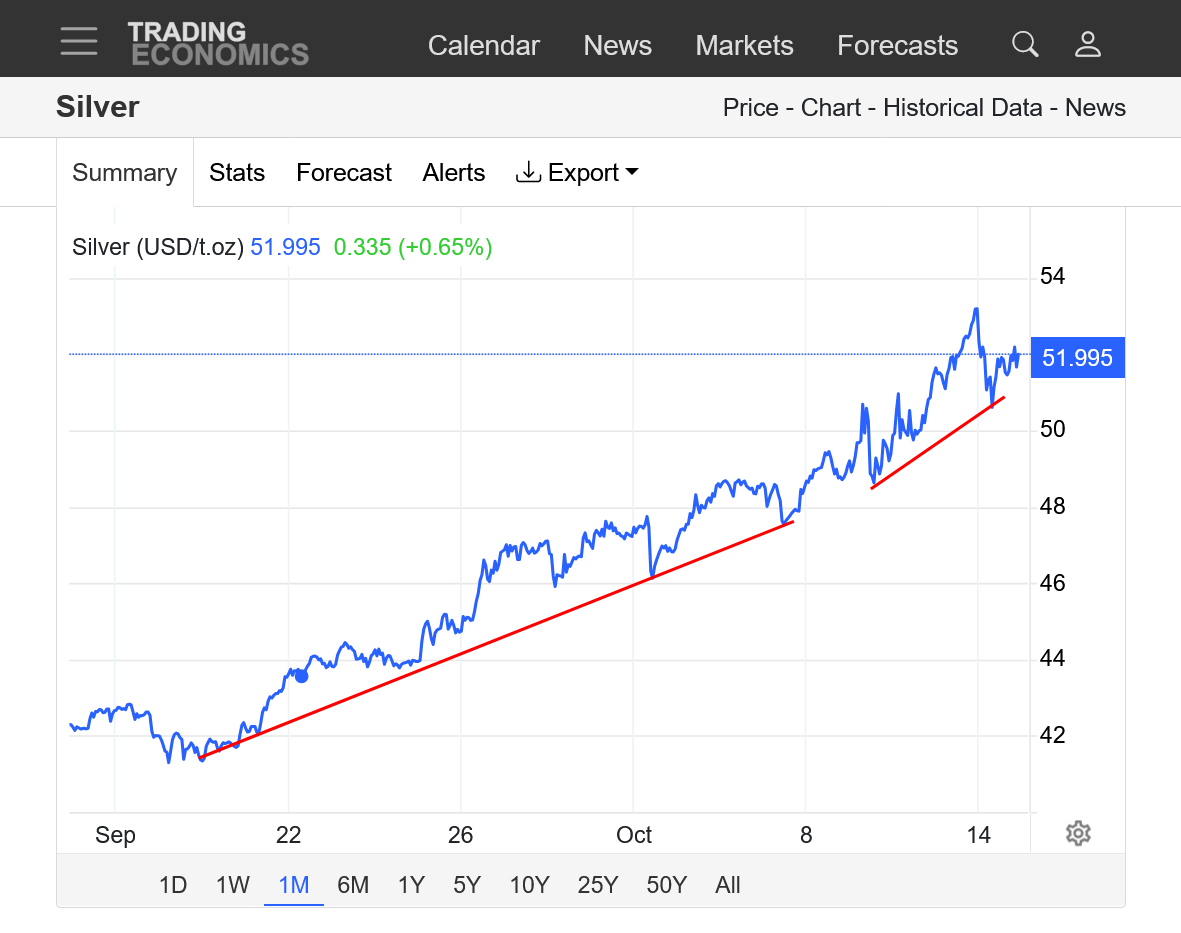Open the user account icon

(1087, 44)
